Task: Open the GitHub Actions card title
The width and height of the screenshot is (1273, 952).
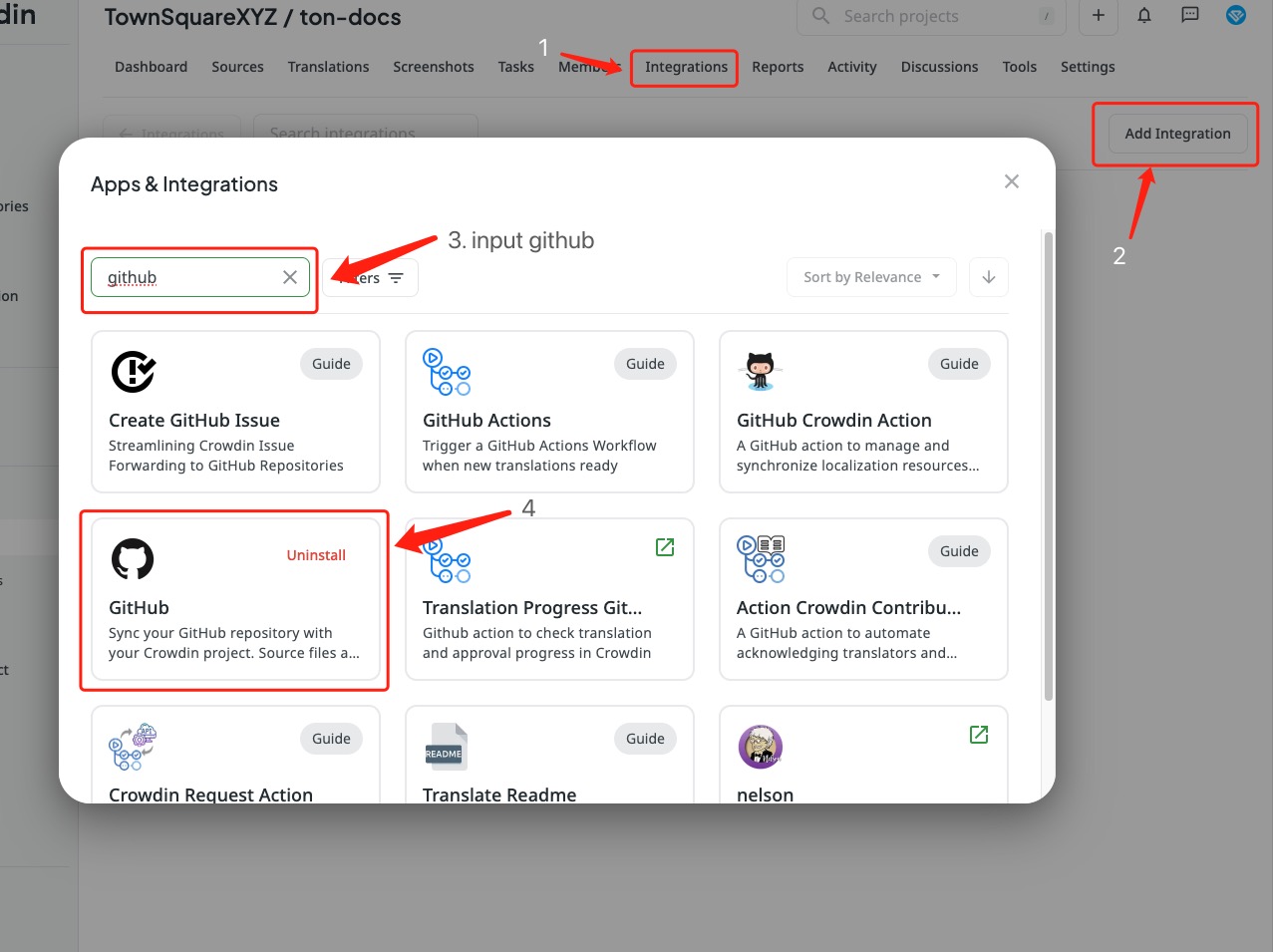Action: click(x=486, y=420)
